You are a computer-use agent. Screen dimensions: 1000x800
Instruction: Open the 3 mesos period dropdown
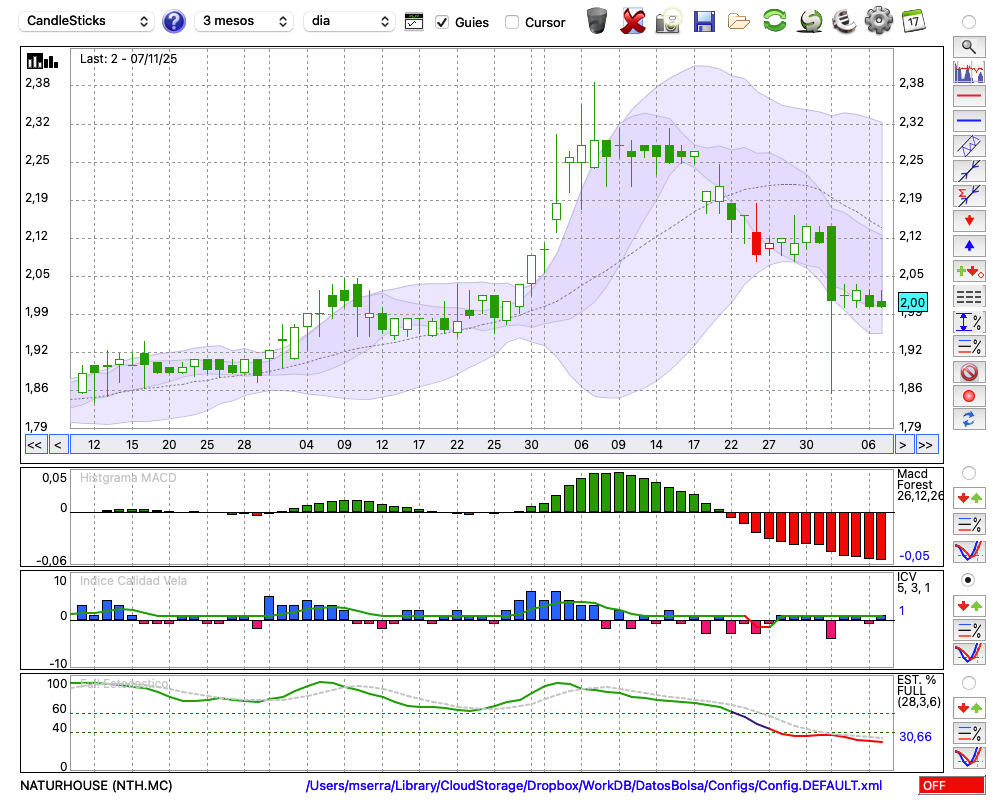click(244, 21)
